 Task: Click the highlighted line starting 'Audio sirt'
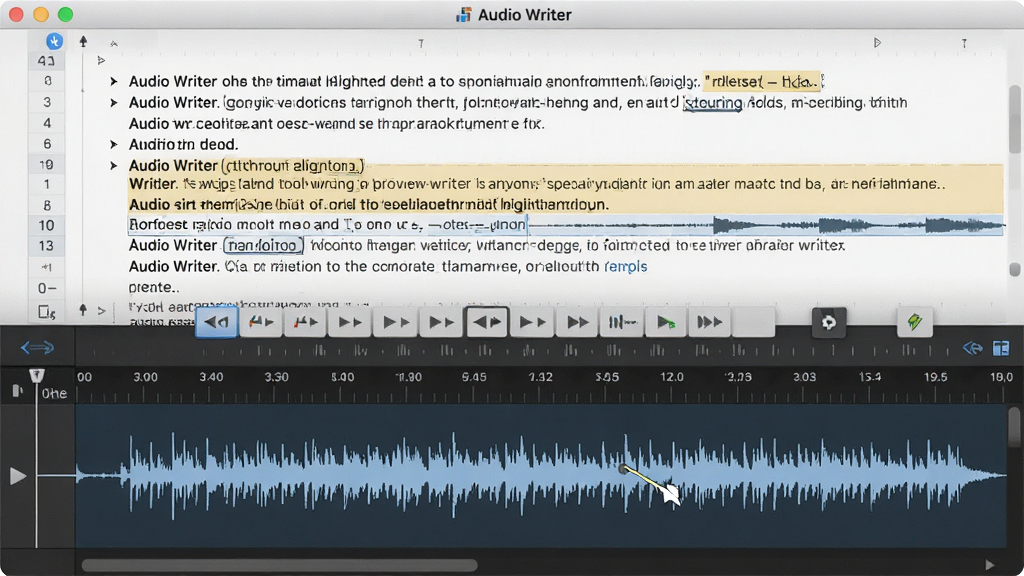[x=368, y=204]
